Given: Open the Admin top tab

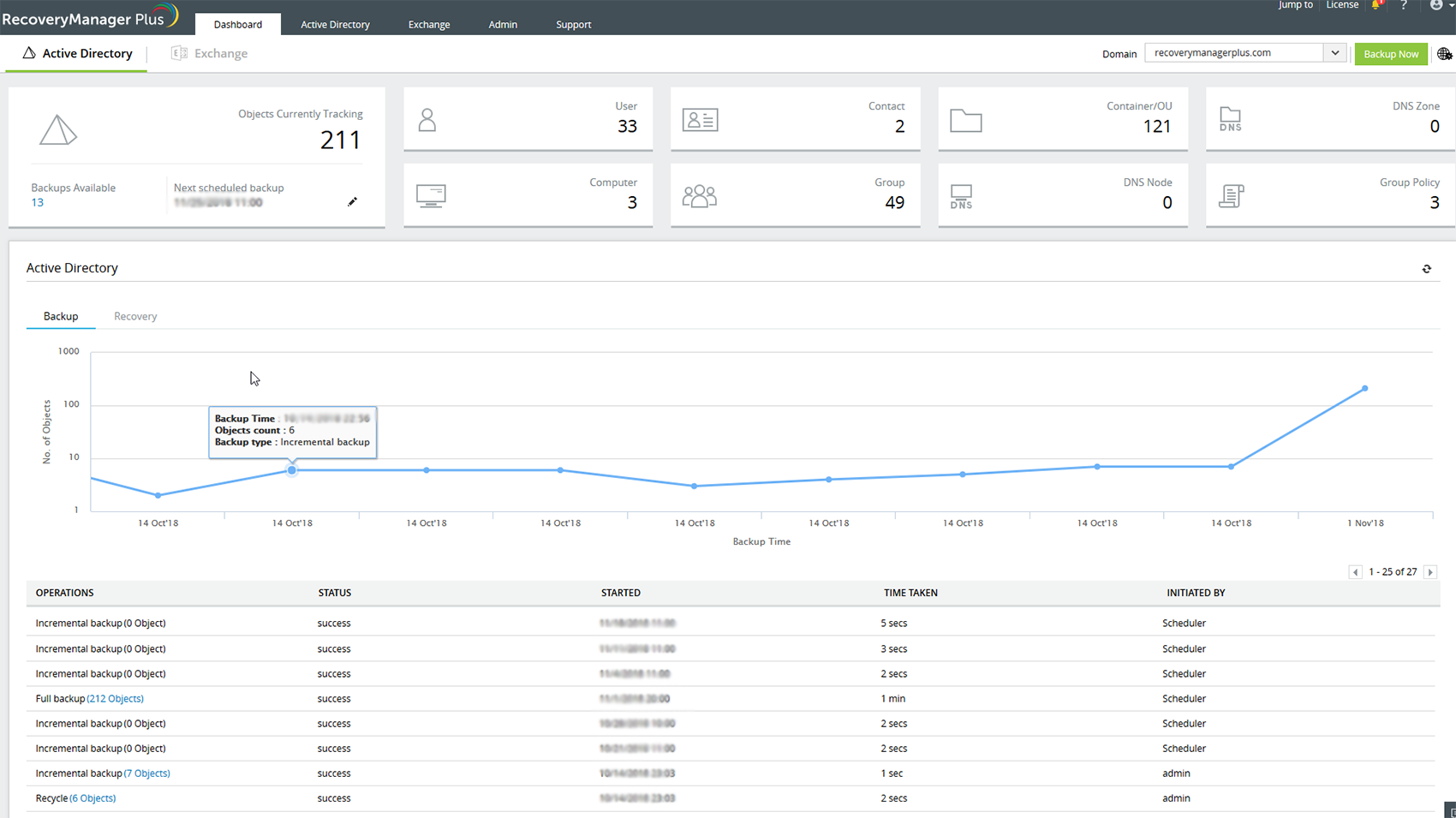Looking at the screenshot, I should [x=503, y=24].
